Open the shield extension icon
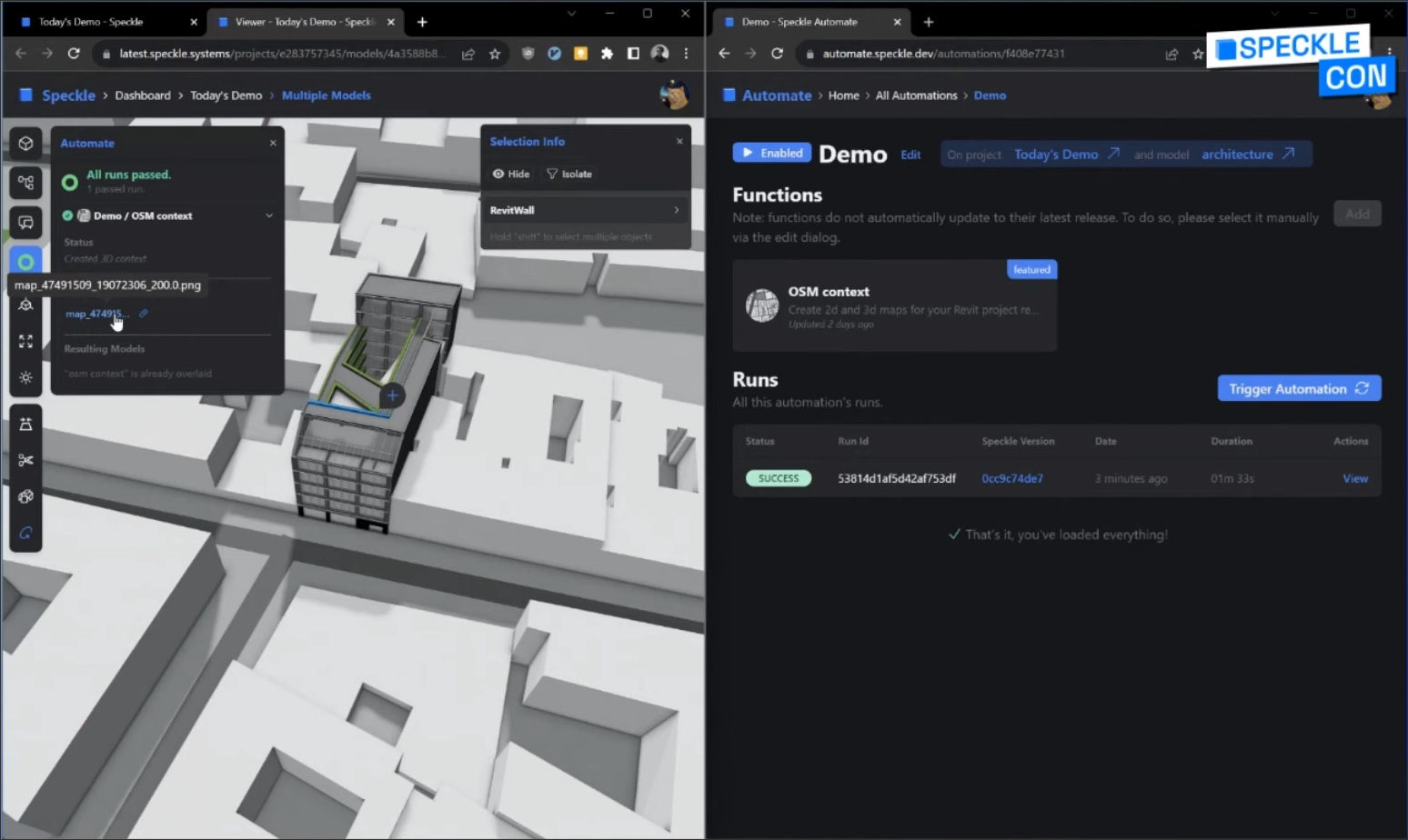Screen dimensions: 1408x840 coord(528,54)
